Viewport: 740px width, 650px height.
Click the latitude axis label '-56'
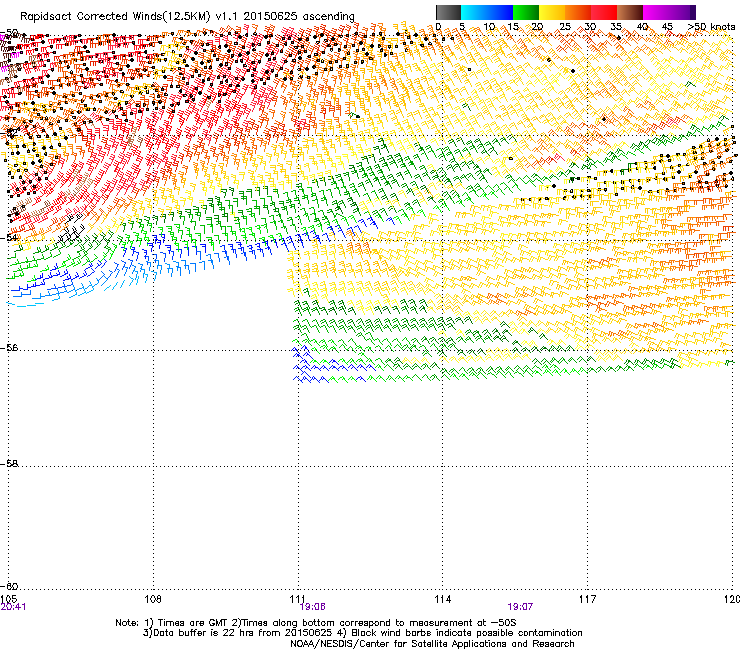pos(9,347)
